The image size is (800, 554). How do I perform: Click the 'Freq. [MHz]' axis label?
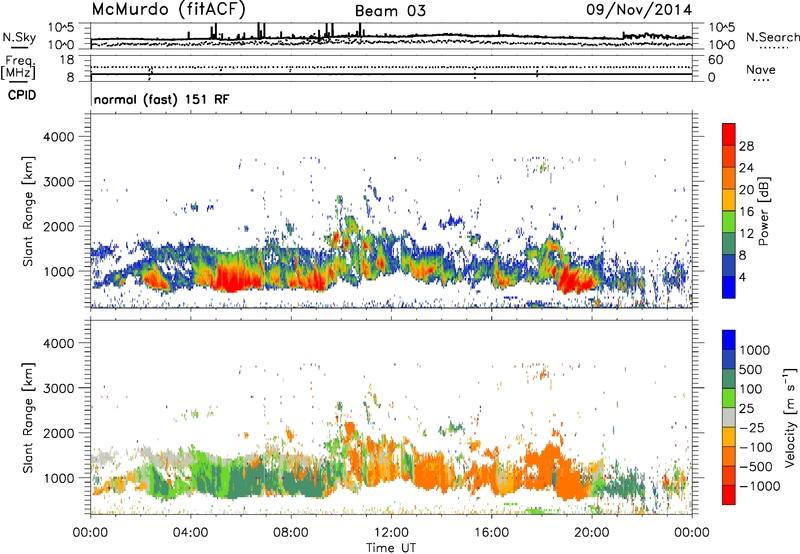[x=18, y=67]
